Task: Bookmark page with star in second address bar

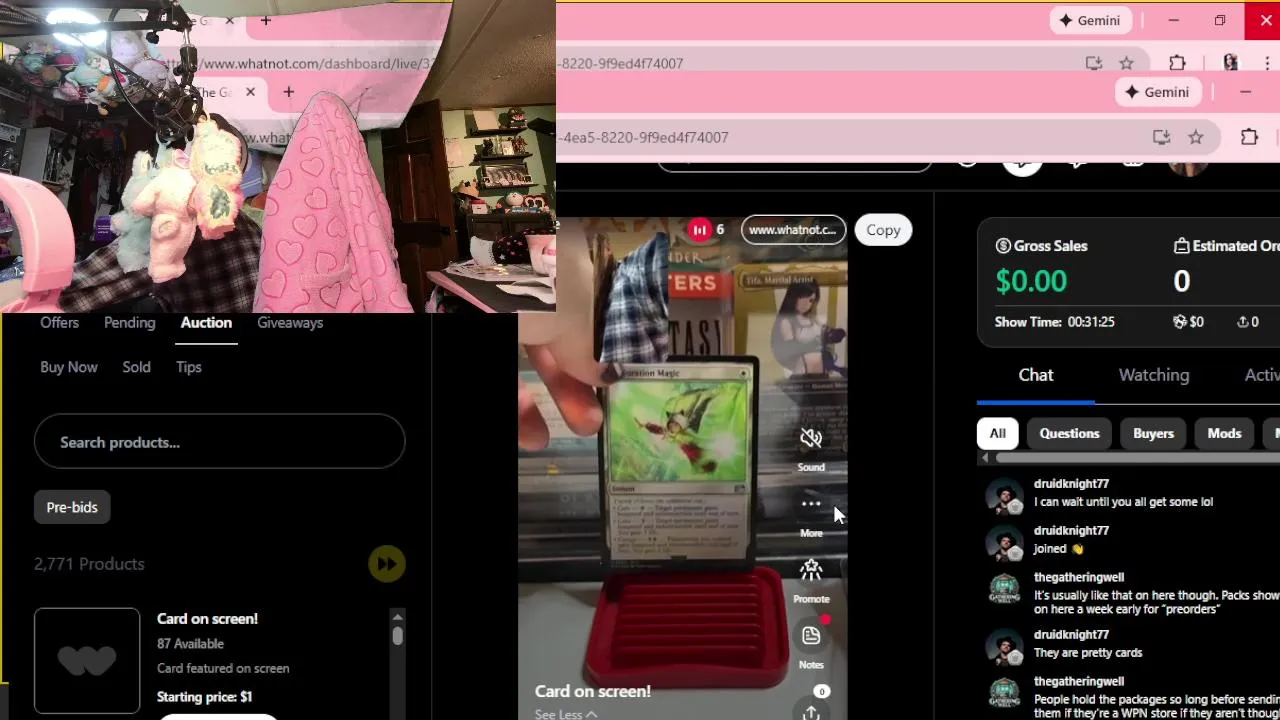Action: (x=1196, y=137)
